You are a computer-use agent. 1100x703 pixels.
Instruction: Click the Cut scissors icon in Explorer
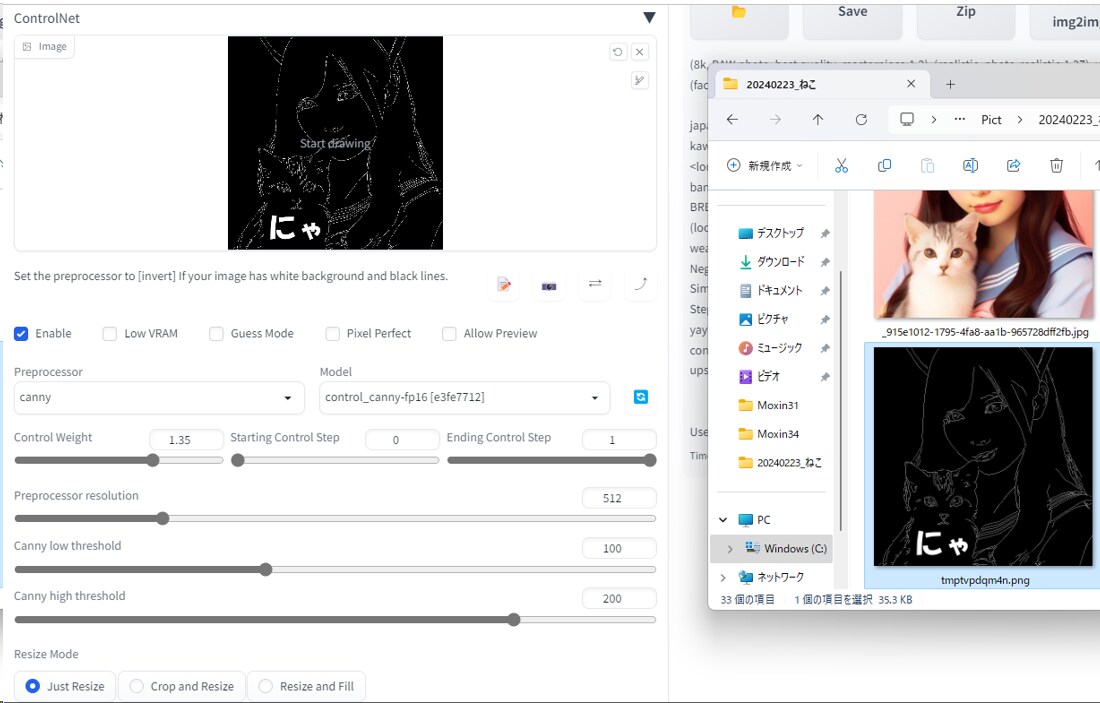pyautogui.click(x=841, y=165)
